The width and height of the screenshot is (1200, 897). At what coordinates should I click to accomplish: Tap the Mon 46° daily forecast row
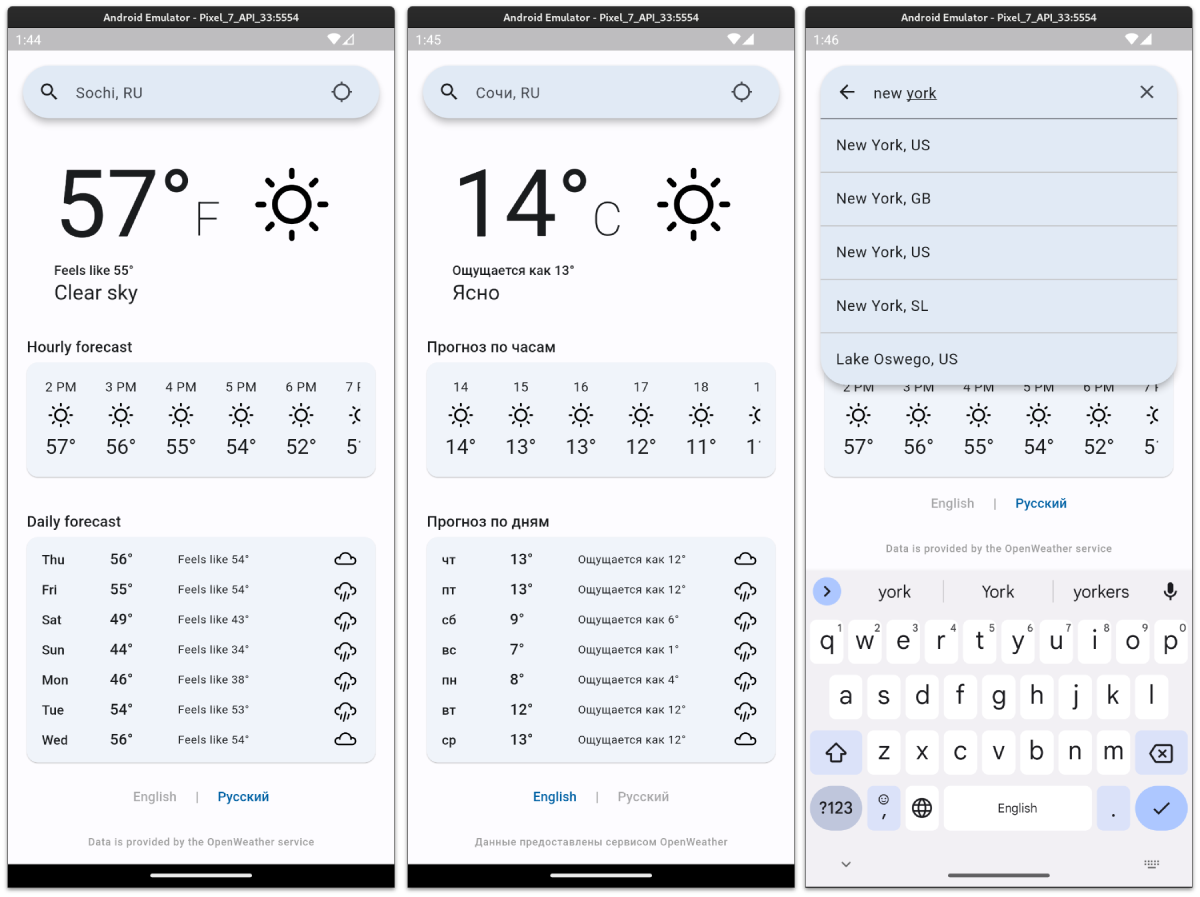(201, 680)
